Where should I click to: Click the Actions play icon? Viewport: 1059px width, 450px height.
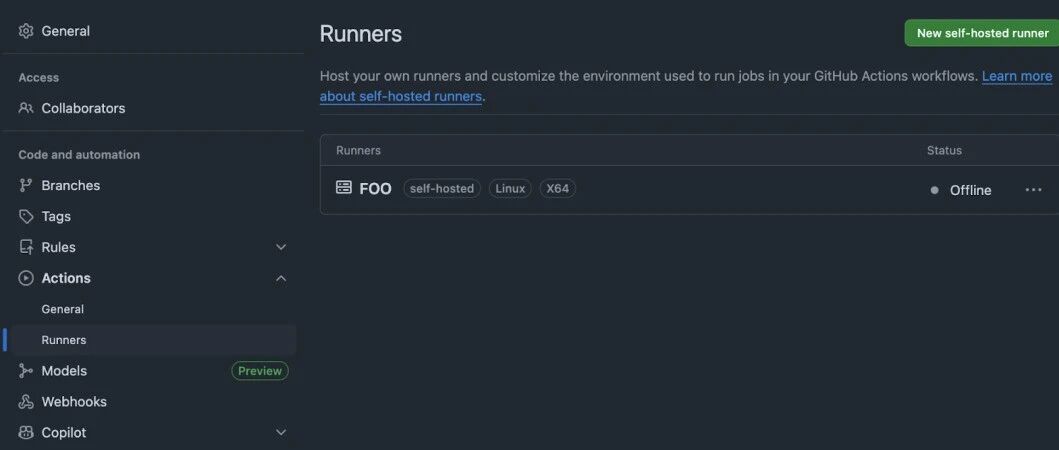pyautogui.click(x=26, y=278)
